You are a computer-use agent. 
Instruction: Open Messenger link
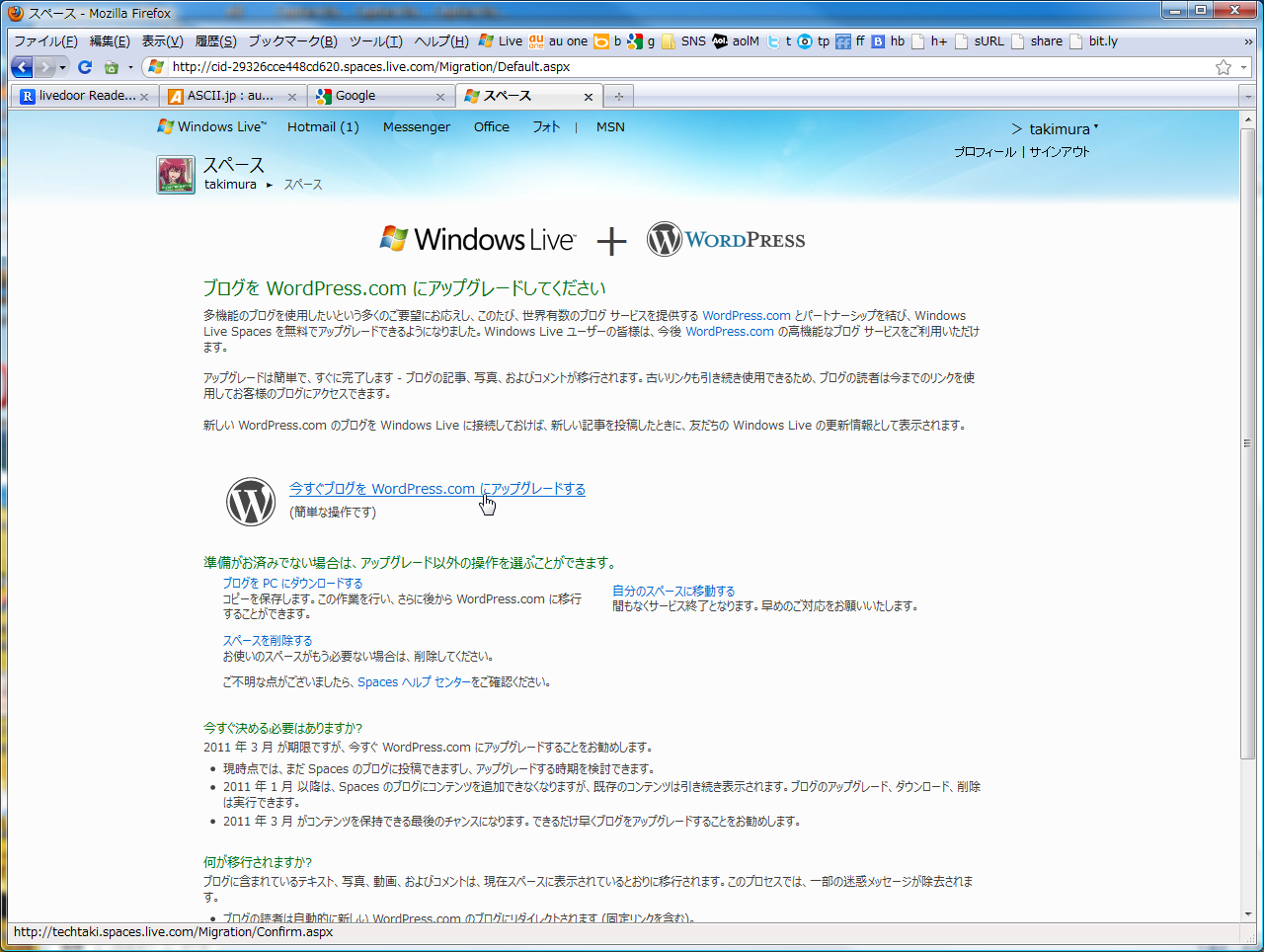pyautogui.click(x=417, y=126)
